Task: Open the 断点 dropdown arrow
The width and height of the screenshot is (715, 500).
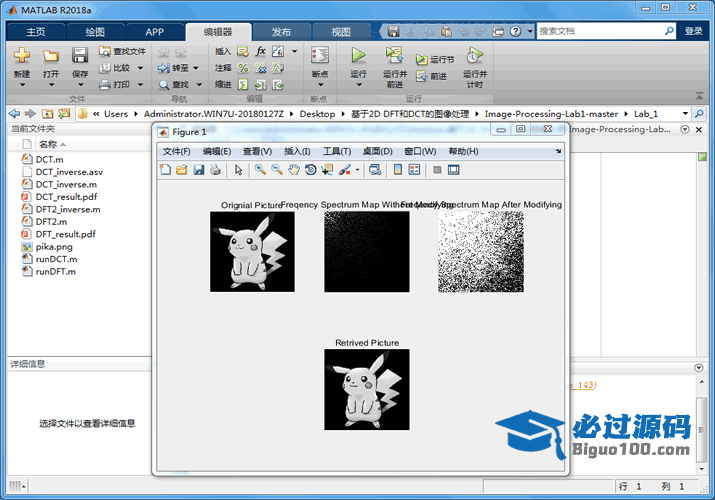Action: 320,85
